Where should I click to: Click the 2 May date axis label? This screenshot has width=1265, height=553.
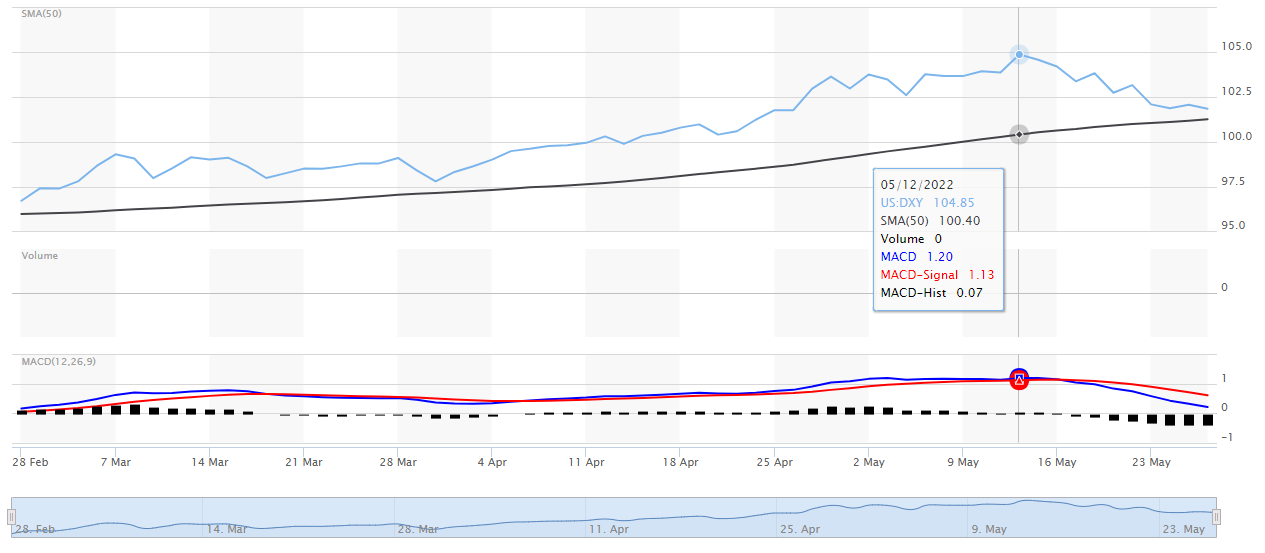coord(868,462)
